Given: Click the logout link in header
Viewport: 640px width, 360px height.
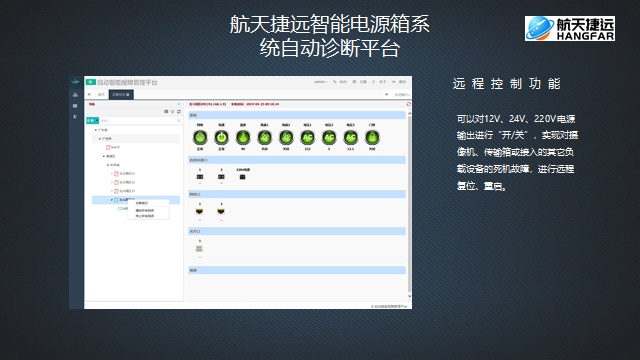Looking at the screenshot, I should tap(399, 82).
